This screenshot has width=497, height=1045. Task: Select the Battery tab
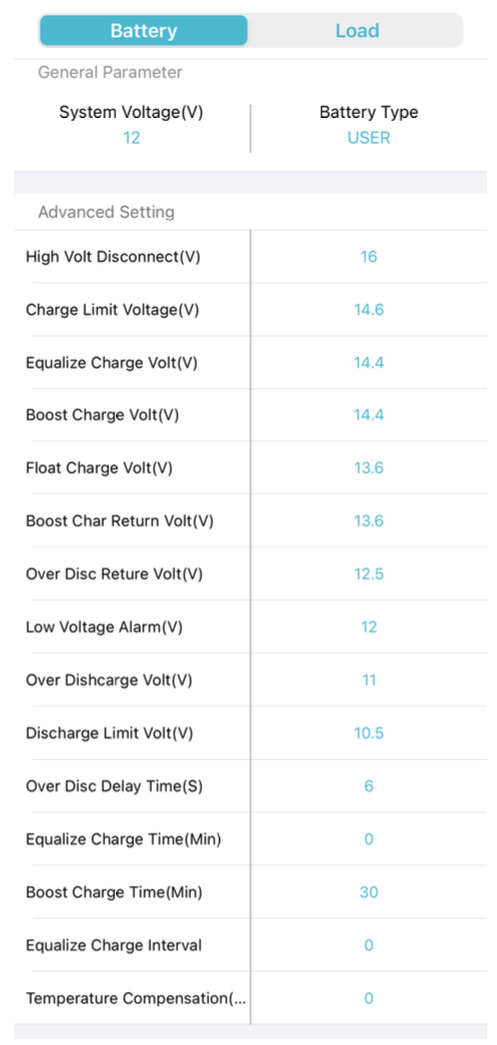(144, 31)
